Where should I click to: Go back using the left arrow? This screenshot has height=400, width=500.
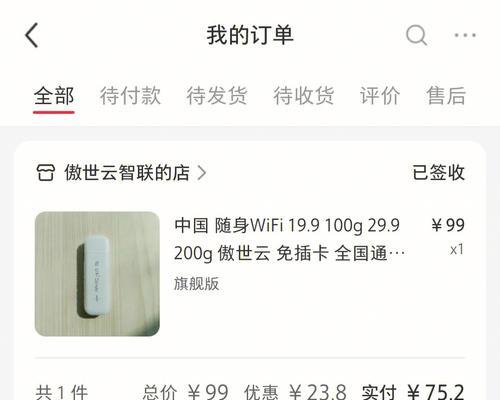tap(32, 35)
